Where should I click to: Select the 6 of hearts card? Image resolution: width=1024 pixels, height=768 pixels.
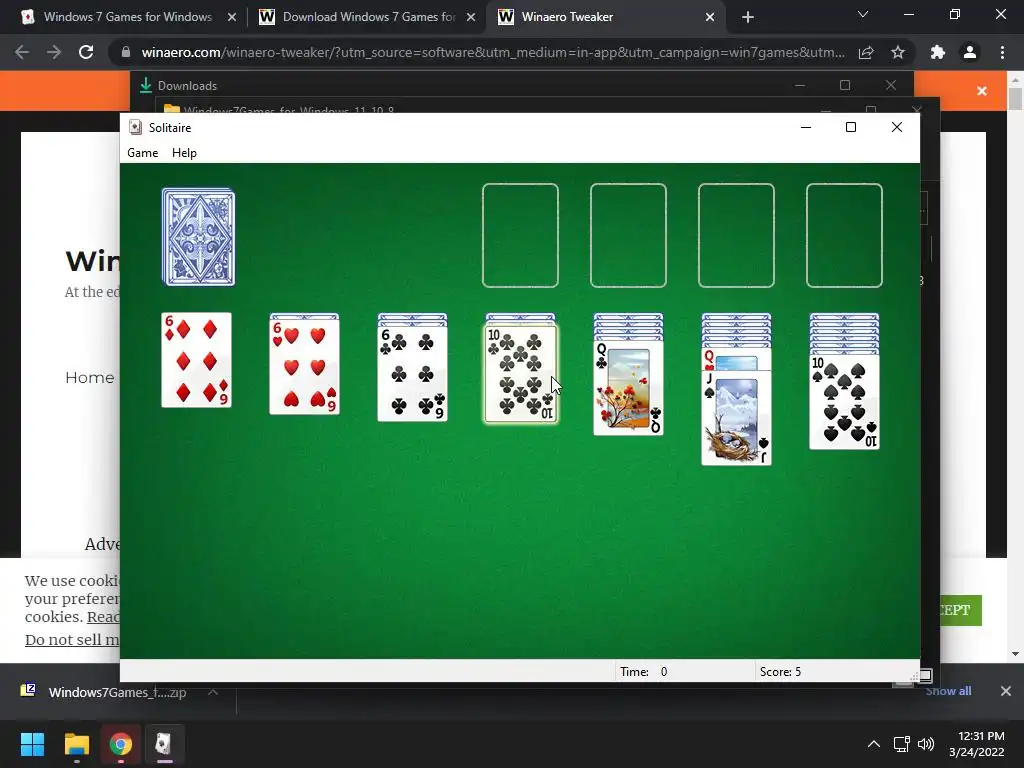pyautogui.click(x=304, y=366)
